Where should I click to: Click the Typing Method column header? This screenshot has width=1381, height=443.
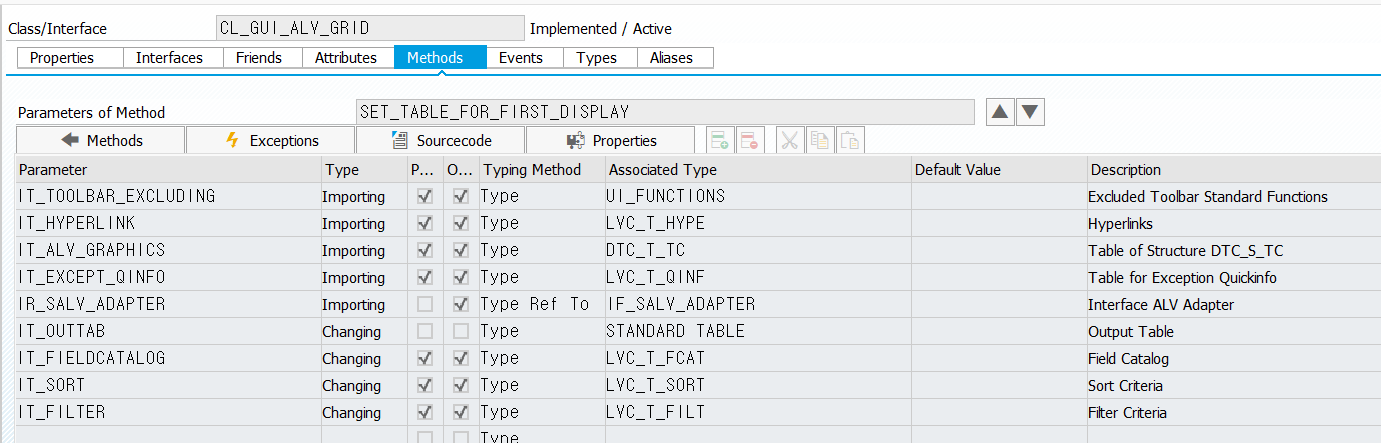543,170
